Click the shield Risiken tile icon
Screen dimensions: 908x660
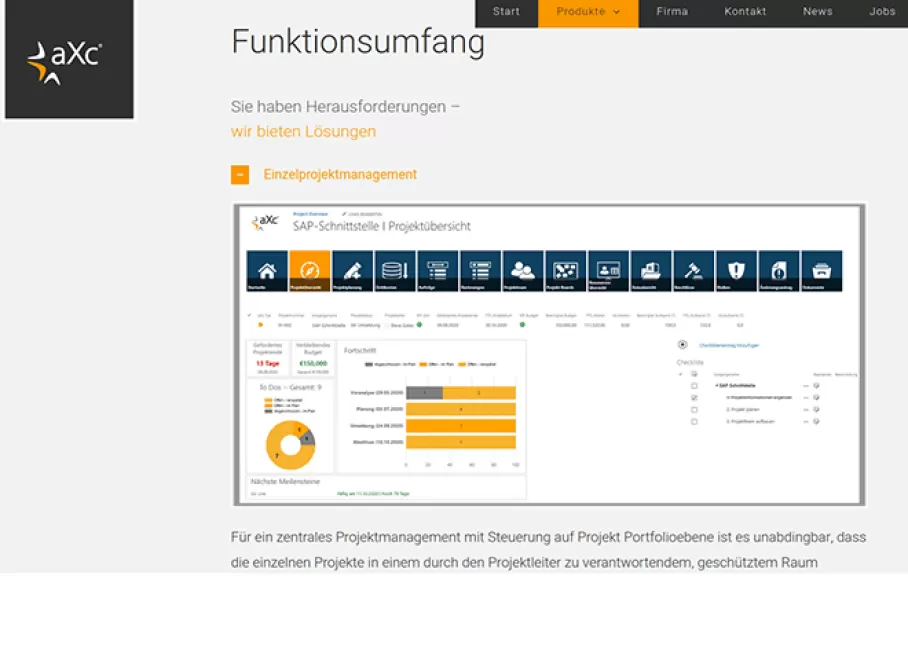coord(736,271)
